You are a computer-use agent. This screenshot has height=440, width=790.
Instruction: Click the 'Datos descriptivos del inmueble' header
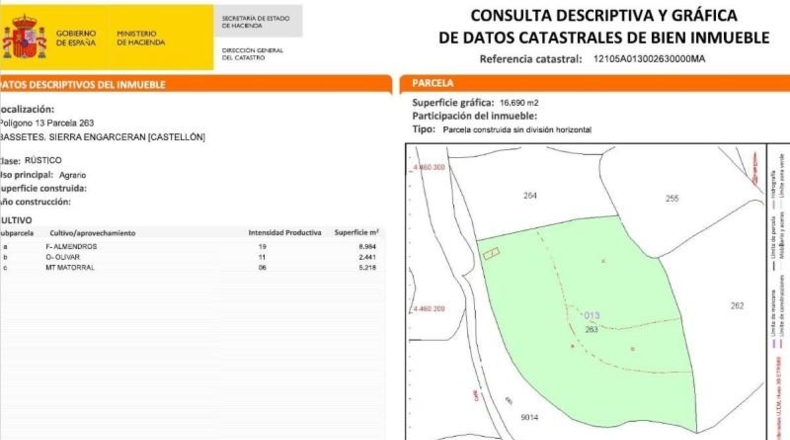click(x=83, y=85)
